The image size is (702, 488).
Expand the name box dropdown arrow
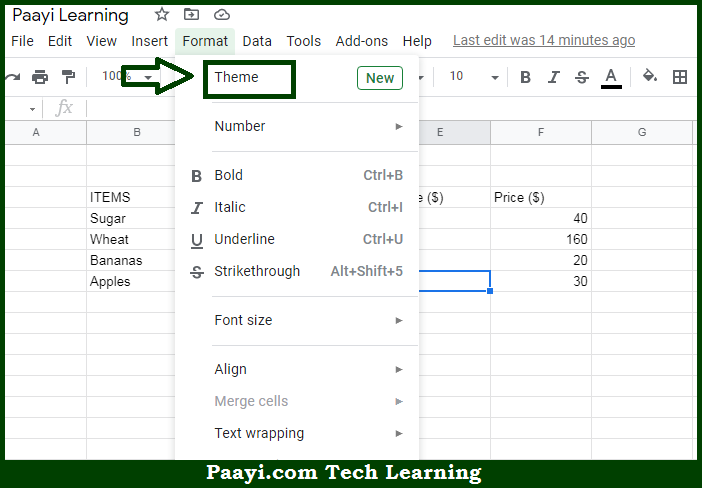32,109
